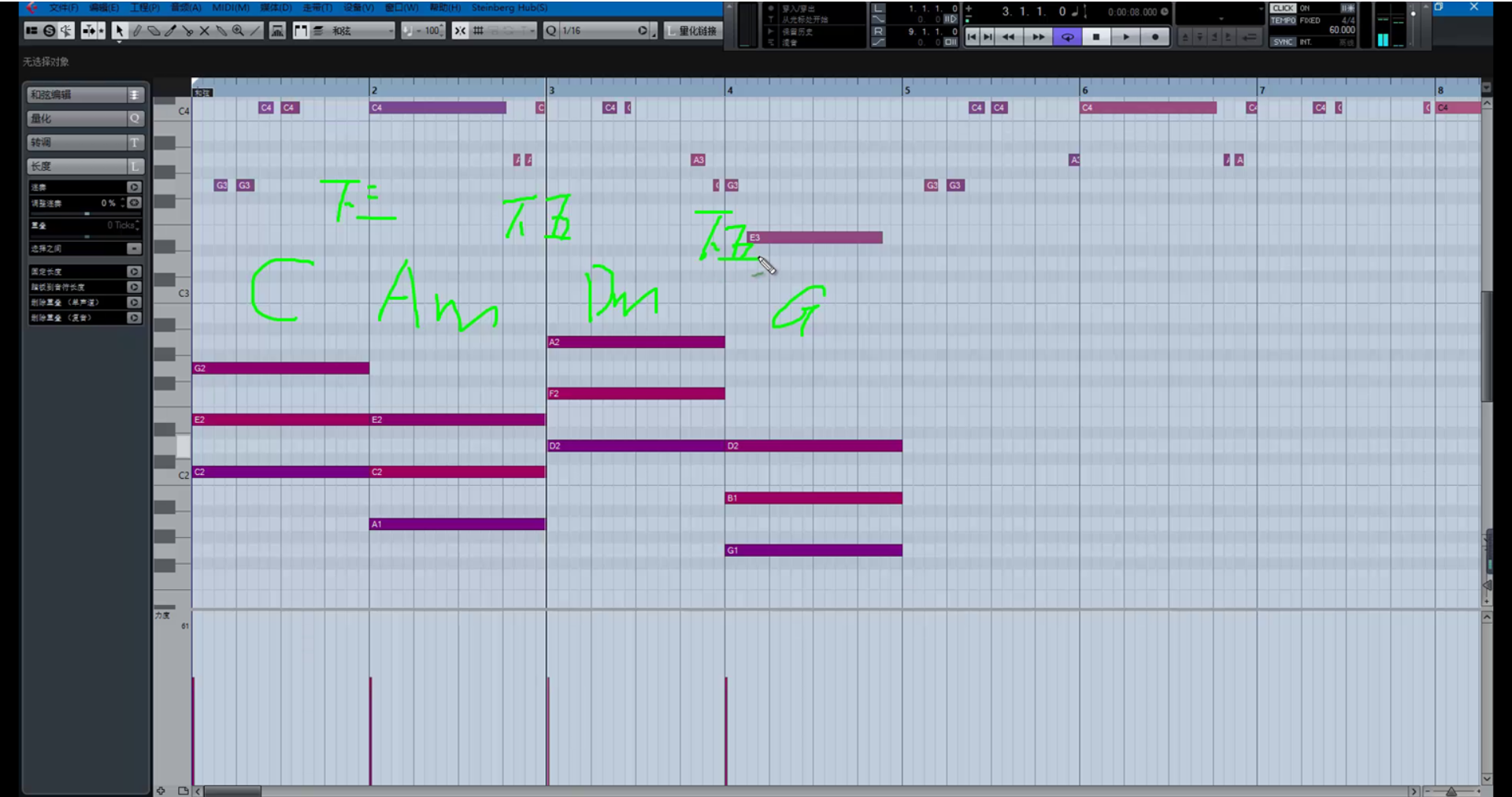Click the Play transport button

1126,37
